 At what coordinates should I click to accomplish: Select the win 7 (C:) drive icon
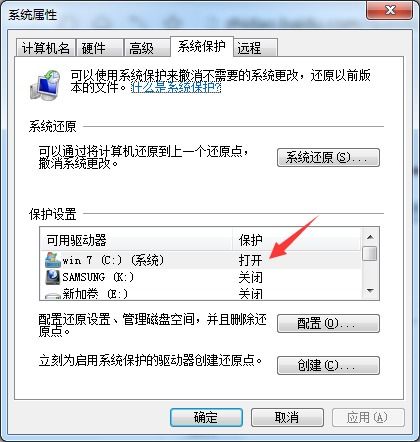[x=53, y=260]
